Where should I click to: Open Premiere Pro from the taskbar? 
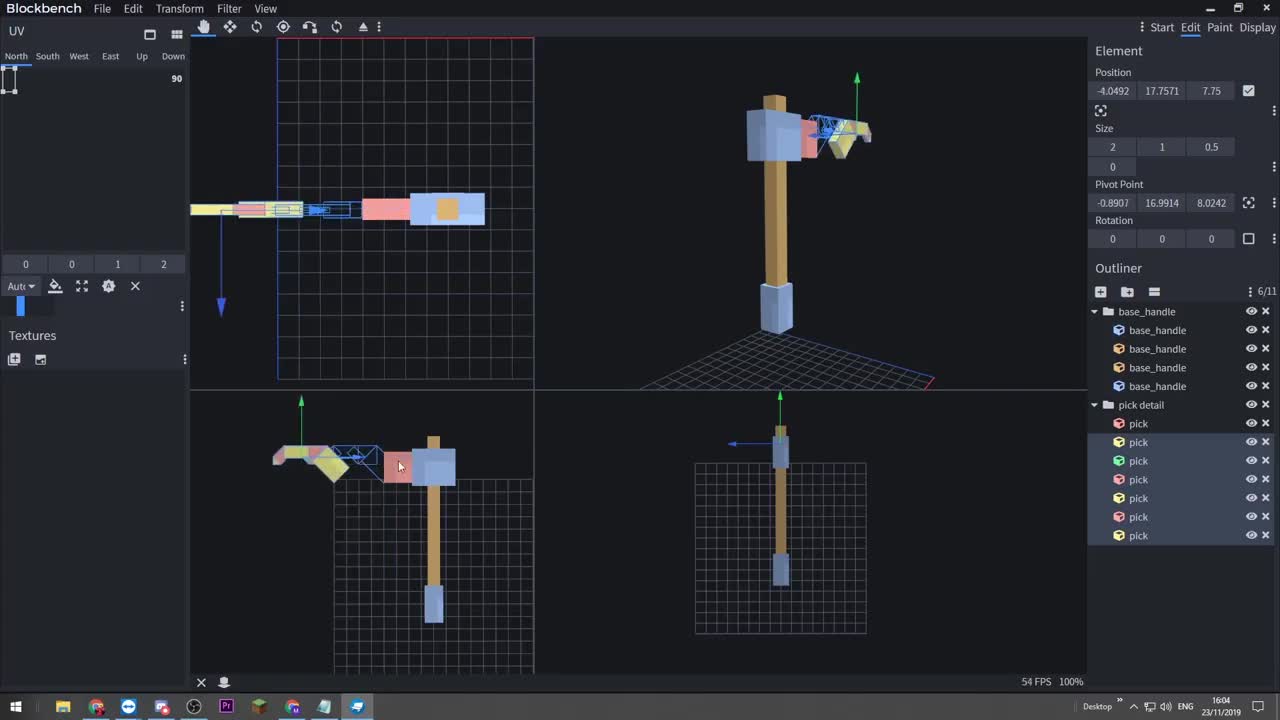pos(226,706)
